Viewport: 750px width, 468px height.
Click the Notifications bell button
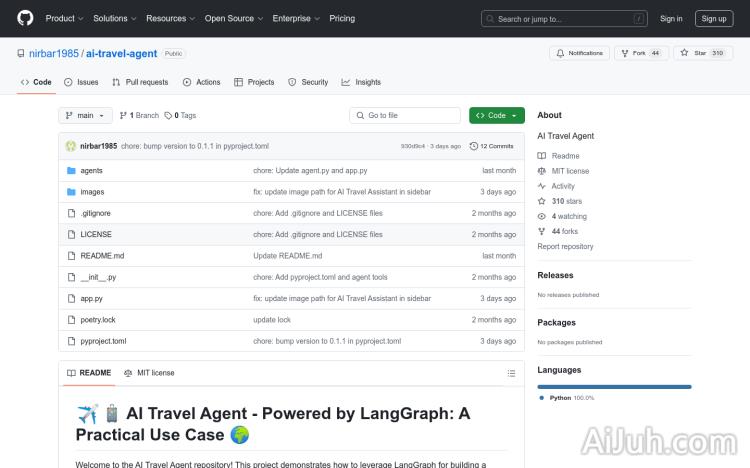pos(579,53)
